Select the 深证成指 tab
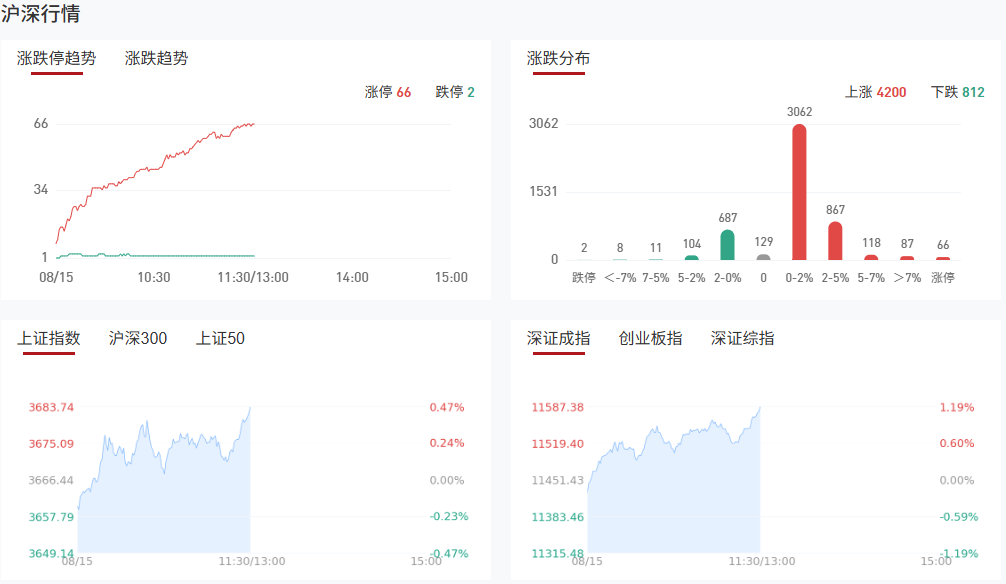This screenshot has width=1006, height=584. click(x=558, y=338)
